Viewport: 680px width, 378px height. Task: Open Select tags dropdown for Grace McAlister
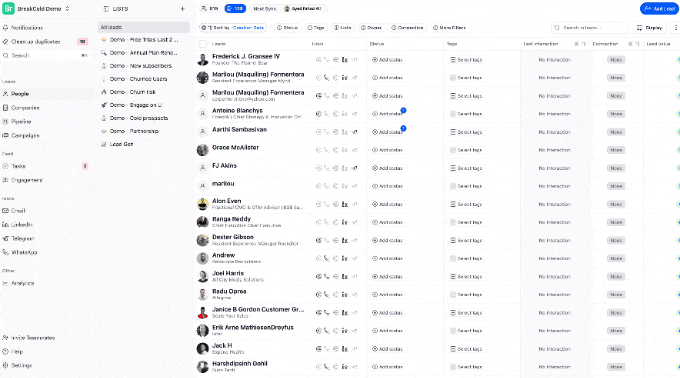tap(466, 150)
